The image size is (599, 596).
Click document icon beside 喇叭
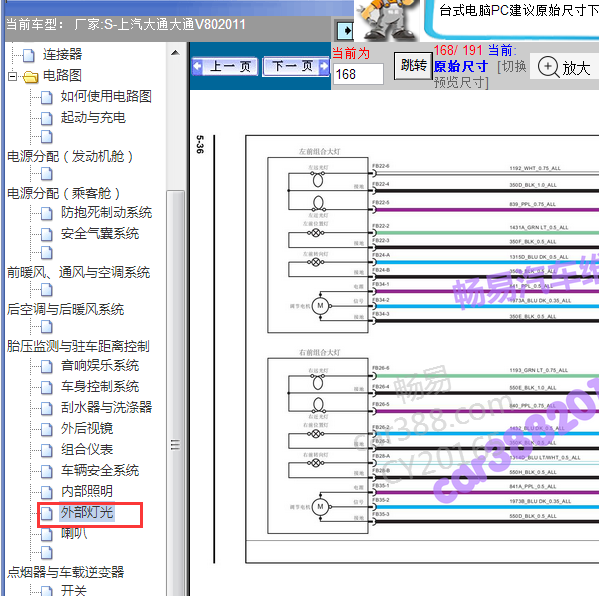(47, 534)
